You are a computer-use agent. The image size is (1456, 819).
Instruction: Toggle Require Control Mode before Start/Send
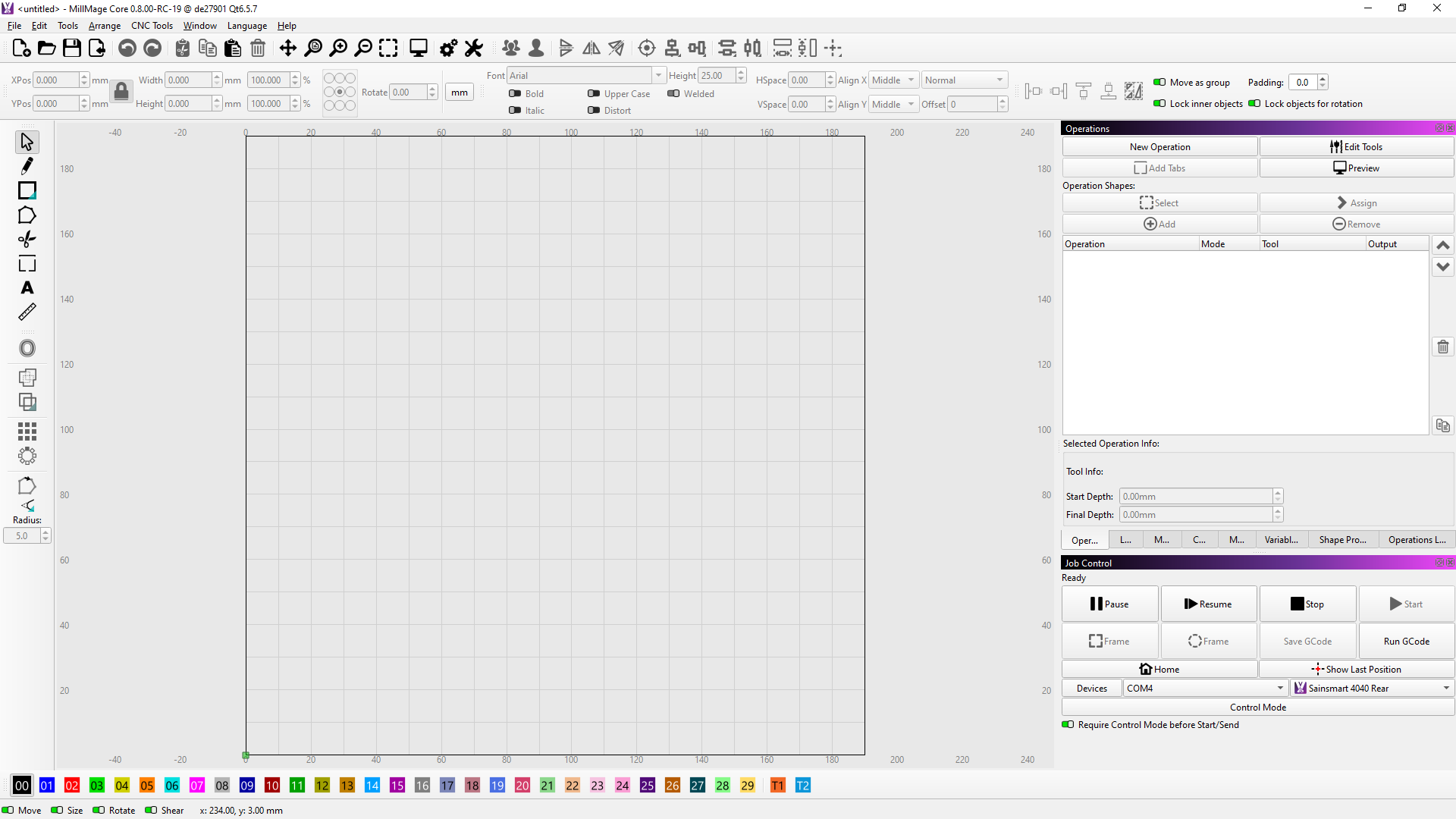pos(1068,725)
